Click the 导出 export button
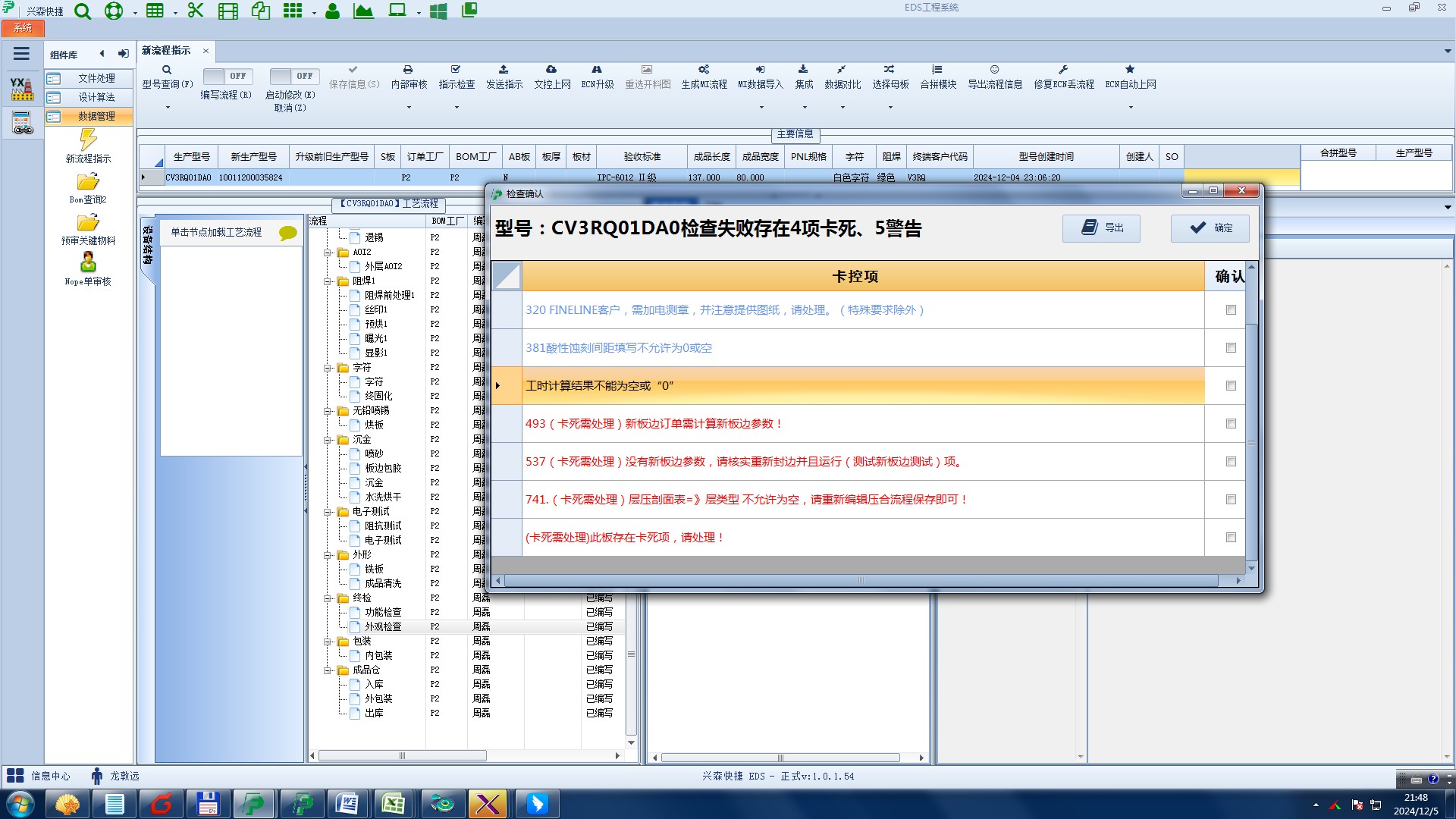 click(1101, 228)
